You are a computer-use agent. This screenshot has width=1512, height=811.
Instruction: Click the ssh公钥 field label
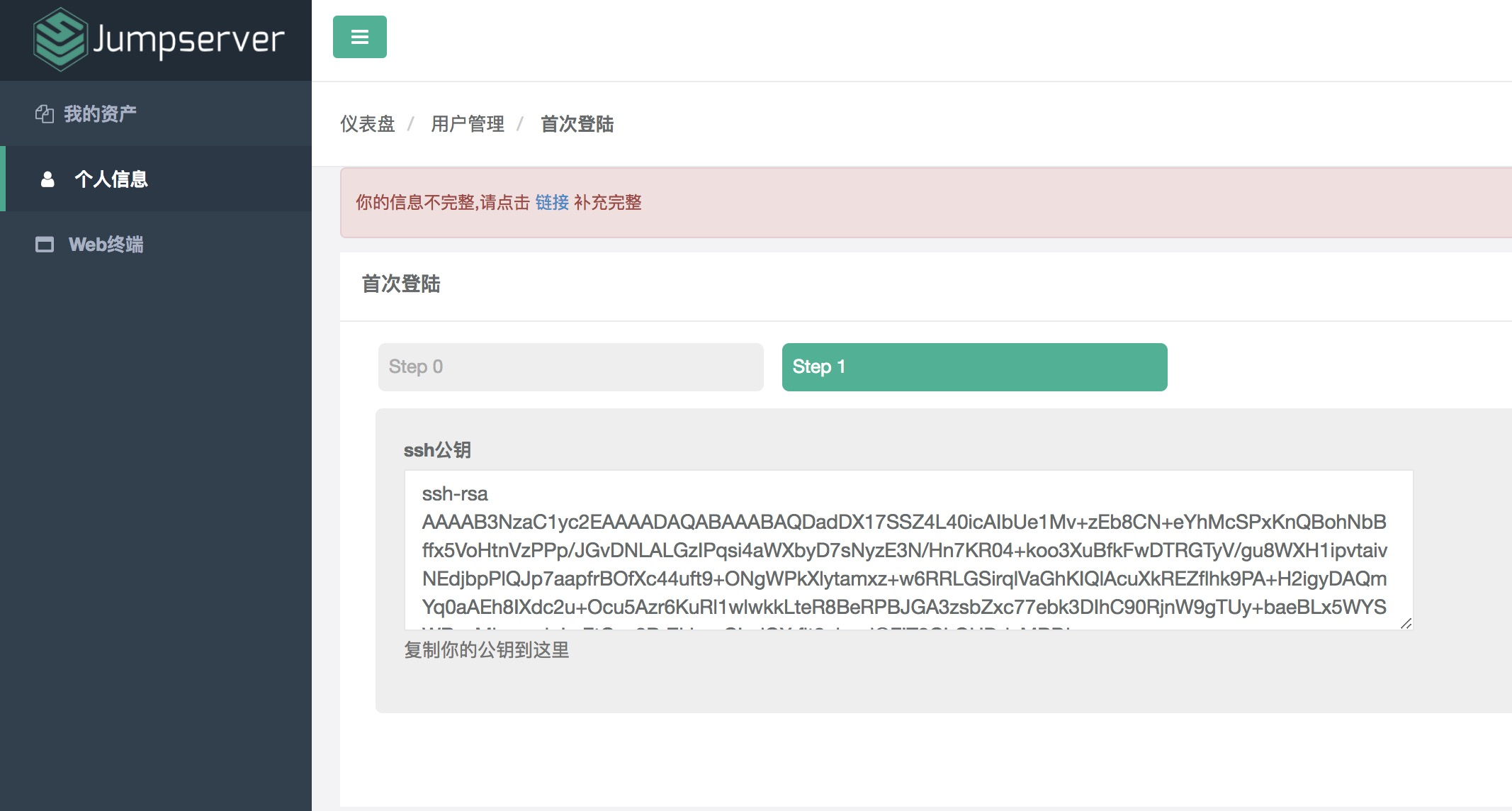(437, 449)
